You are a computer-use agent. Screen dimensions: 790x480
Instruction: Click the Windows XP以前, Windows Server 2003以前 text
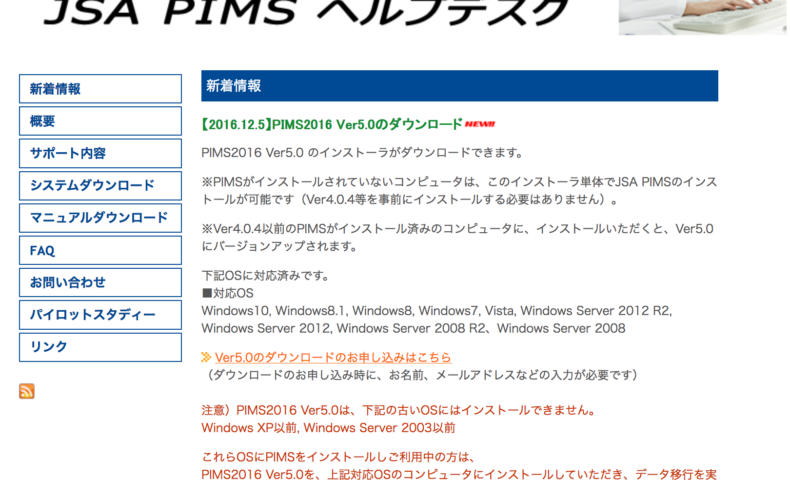(x=328, y=428)
